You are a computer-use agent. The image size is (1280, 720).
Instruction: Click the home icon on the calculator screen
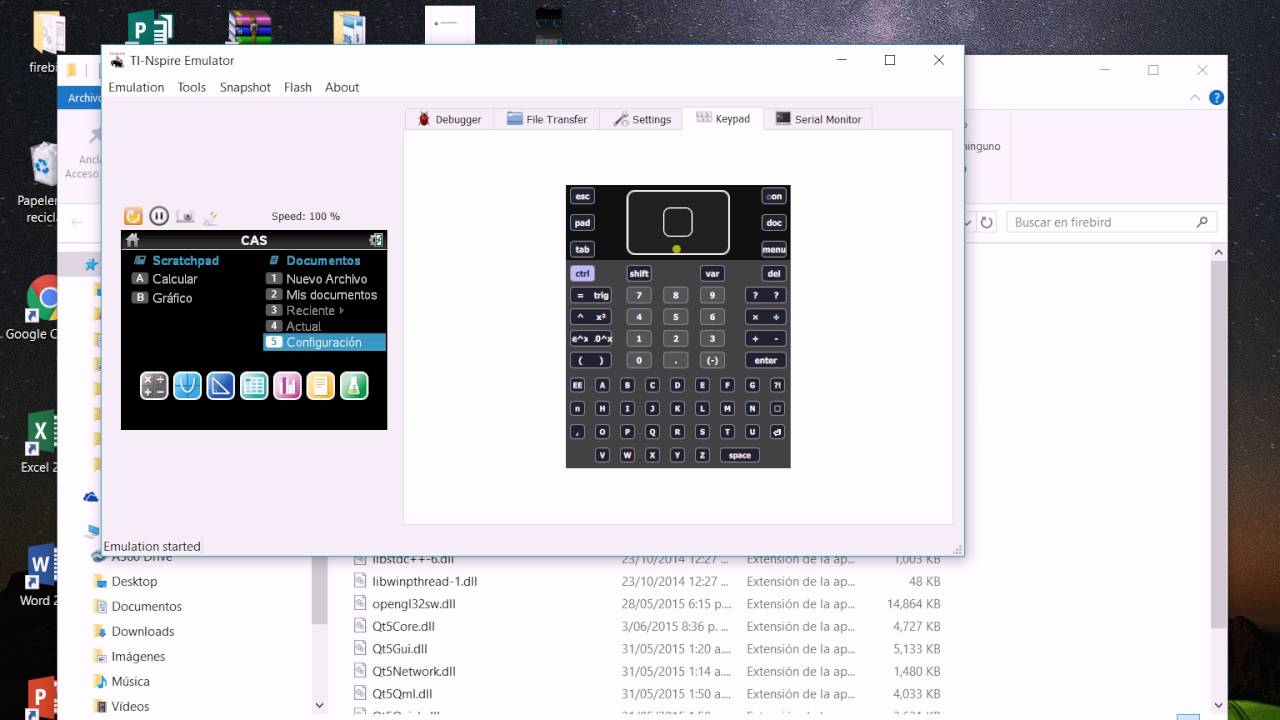pyautogui.click(x=132, y=240)
